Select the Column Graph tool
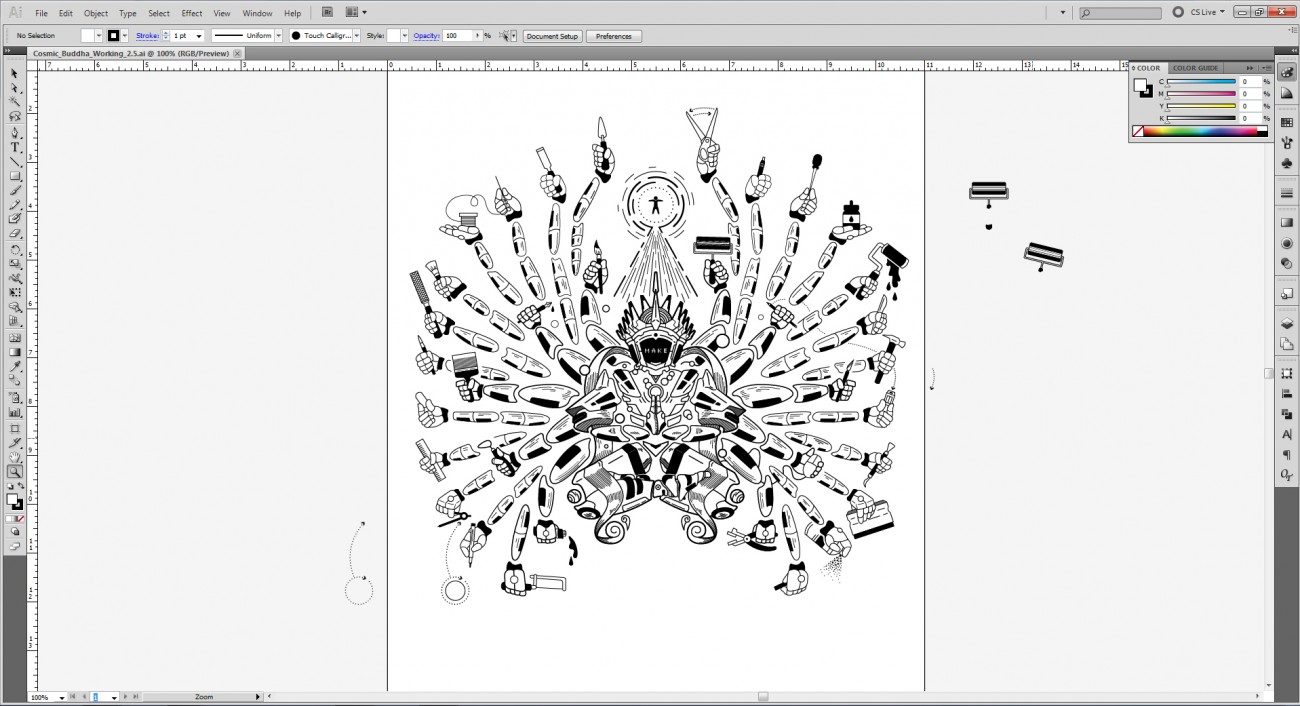The height and width of the screenshot is (706, 1300). [15, 413]
